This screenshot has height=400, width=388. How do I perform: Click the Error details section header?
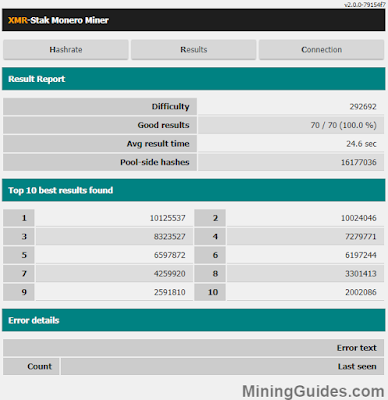click(x=194, y=320)
